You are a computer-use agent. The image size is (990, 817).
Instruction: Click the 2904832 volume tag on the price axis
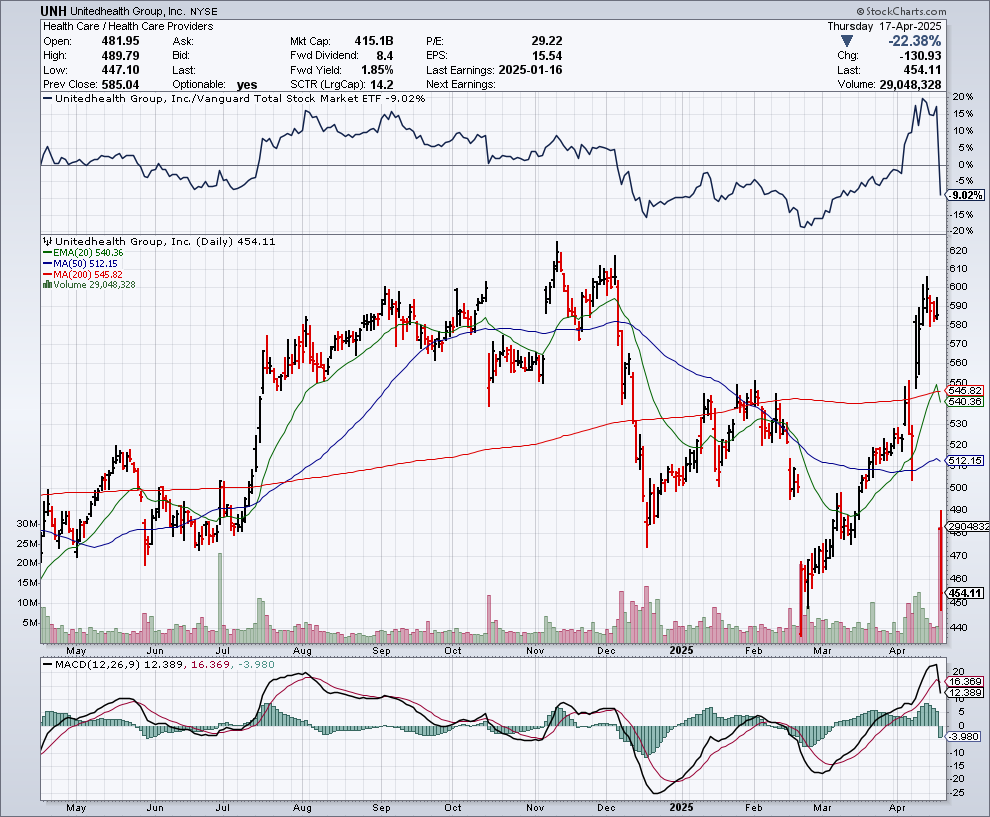[969, 527]
